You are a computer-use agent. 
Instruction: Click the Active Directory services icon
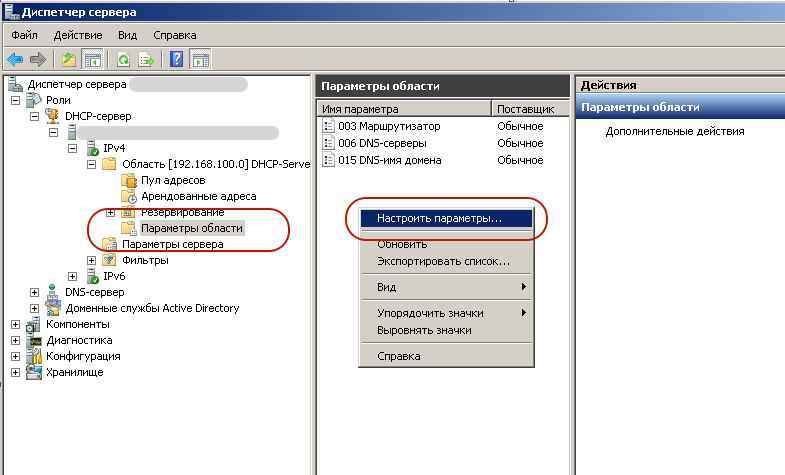coord(53,308)
